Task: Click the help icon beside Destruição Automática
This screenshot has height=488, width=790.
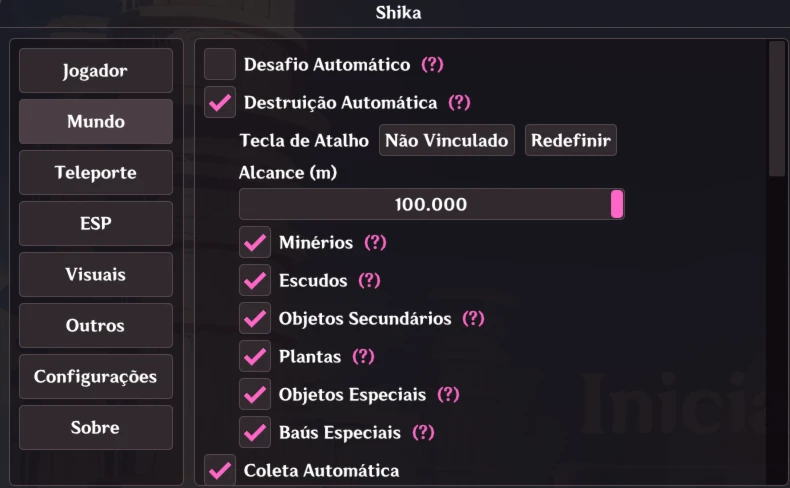Action: pyautogui.click(x=459, y=102)
